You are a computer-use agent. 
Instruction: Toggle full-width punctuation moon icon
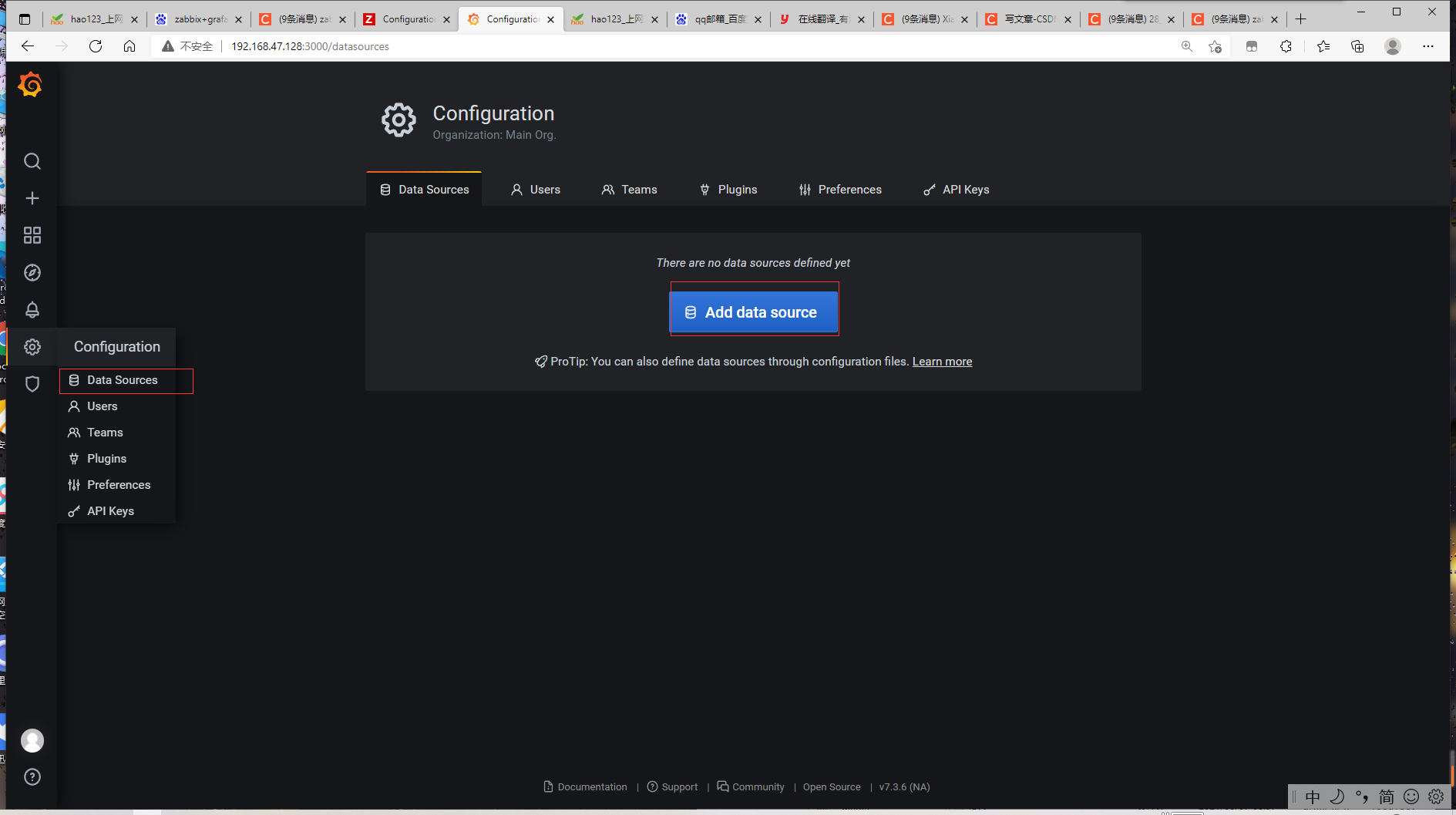pos(1337,796)
